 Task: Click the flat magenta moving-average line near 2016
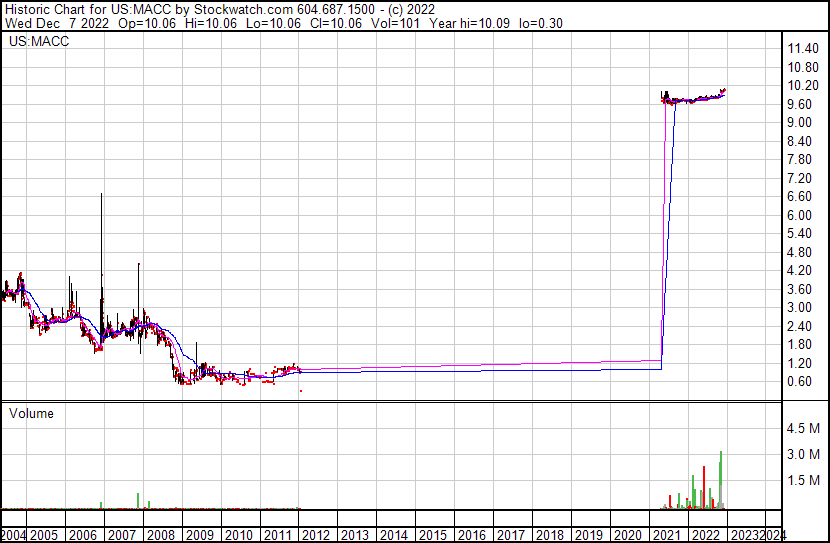(472, 365)
